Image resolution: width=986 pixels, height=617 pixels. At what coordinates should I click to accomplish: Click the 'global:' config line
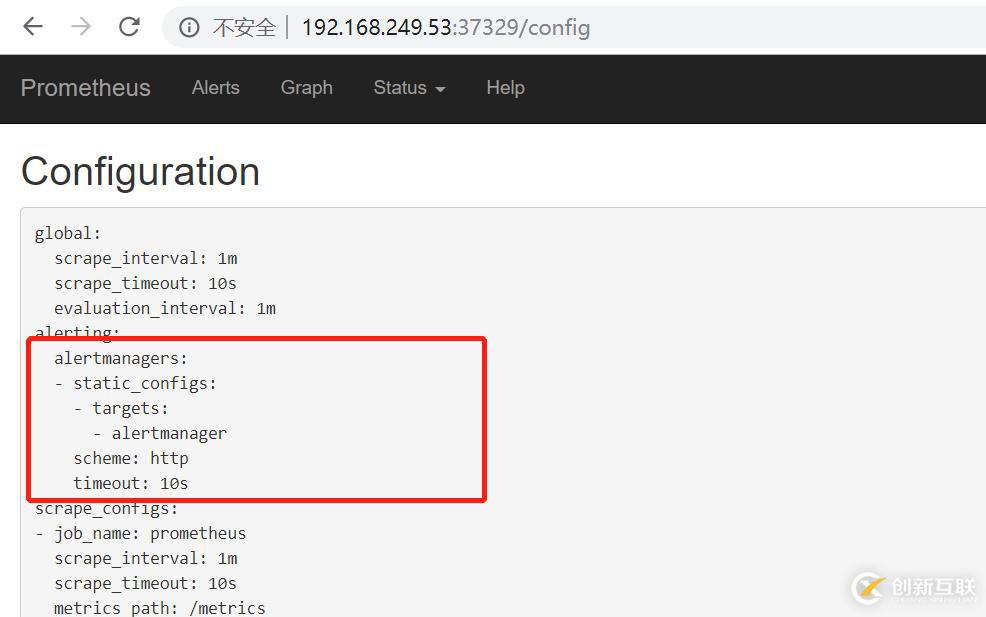(x=68, y=233)
